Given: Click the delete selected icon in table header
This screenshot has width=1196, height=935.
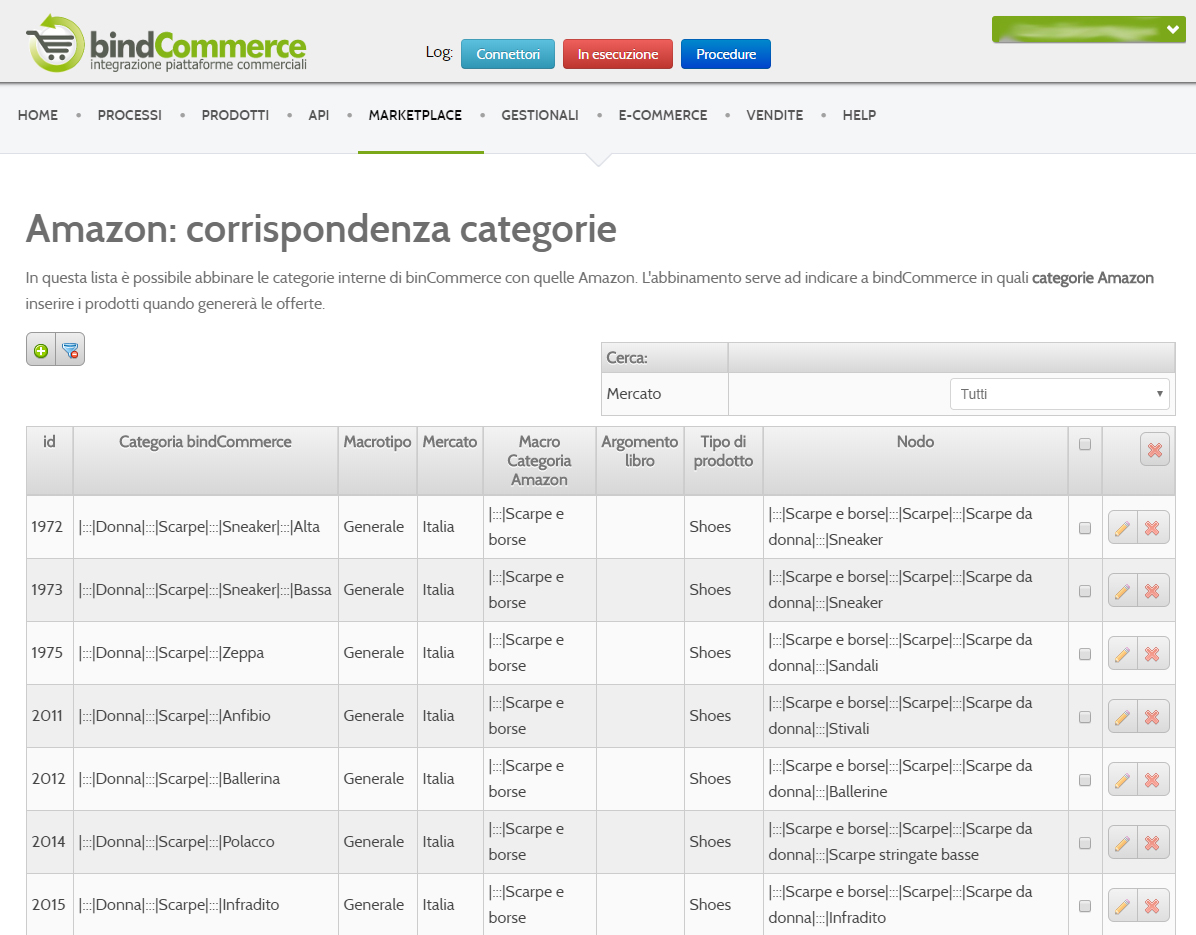Looking at the screenshot, I should pos(1155,449).
